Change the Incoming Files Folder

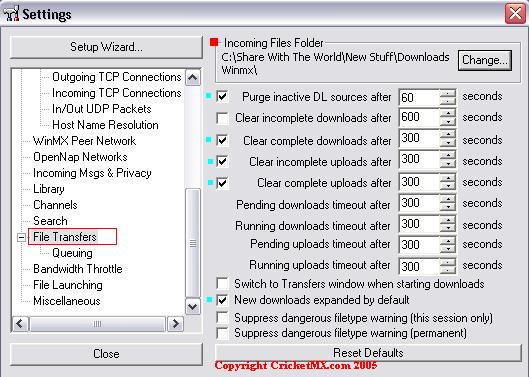(x=485, y=60)
